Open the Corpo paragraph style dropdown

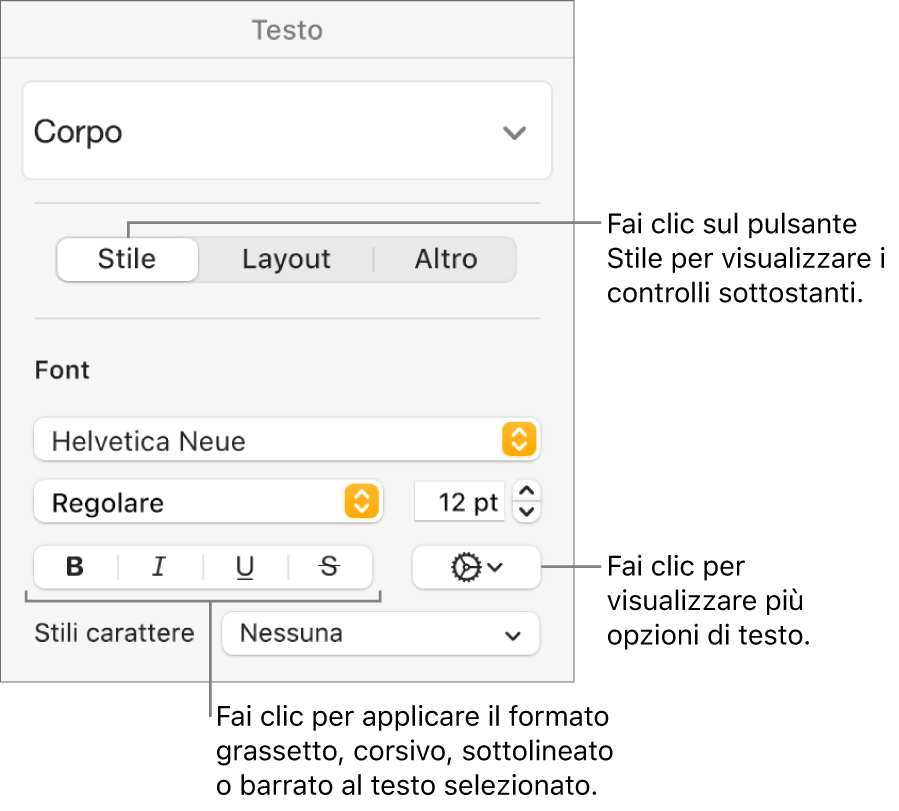[287, 131]
